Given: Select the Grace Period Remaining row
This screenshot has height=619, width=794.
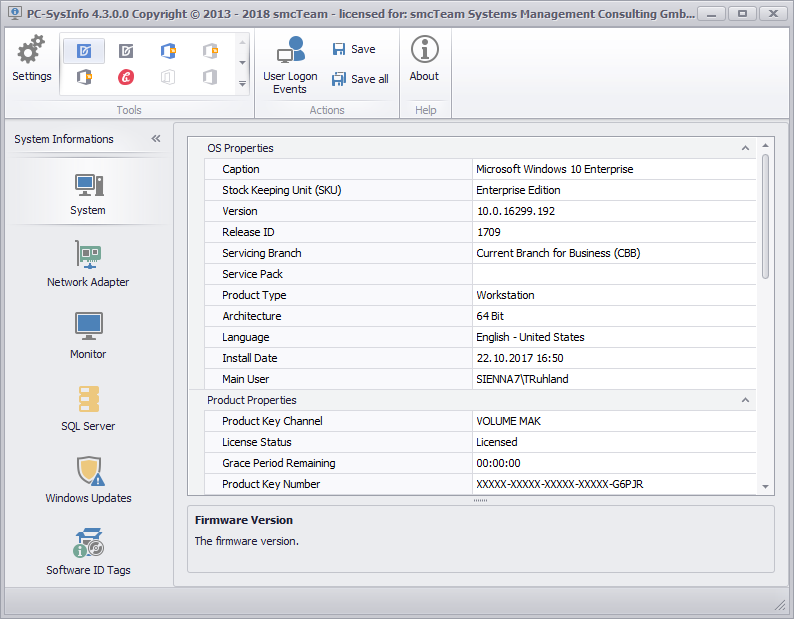Looking at the screenshot, I should (480, 463).
